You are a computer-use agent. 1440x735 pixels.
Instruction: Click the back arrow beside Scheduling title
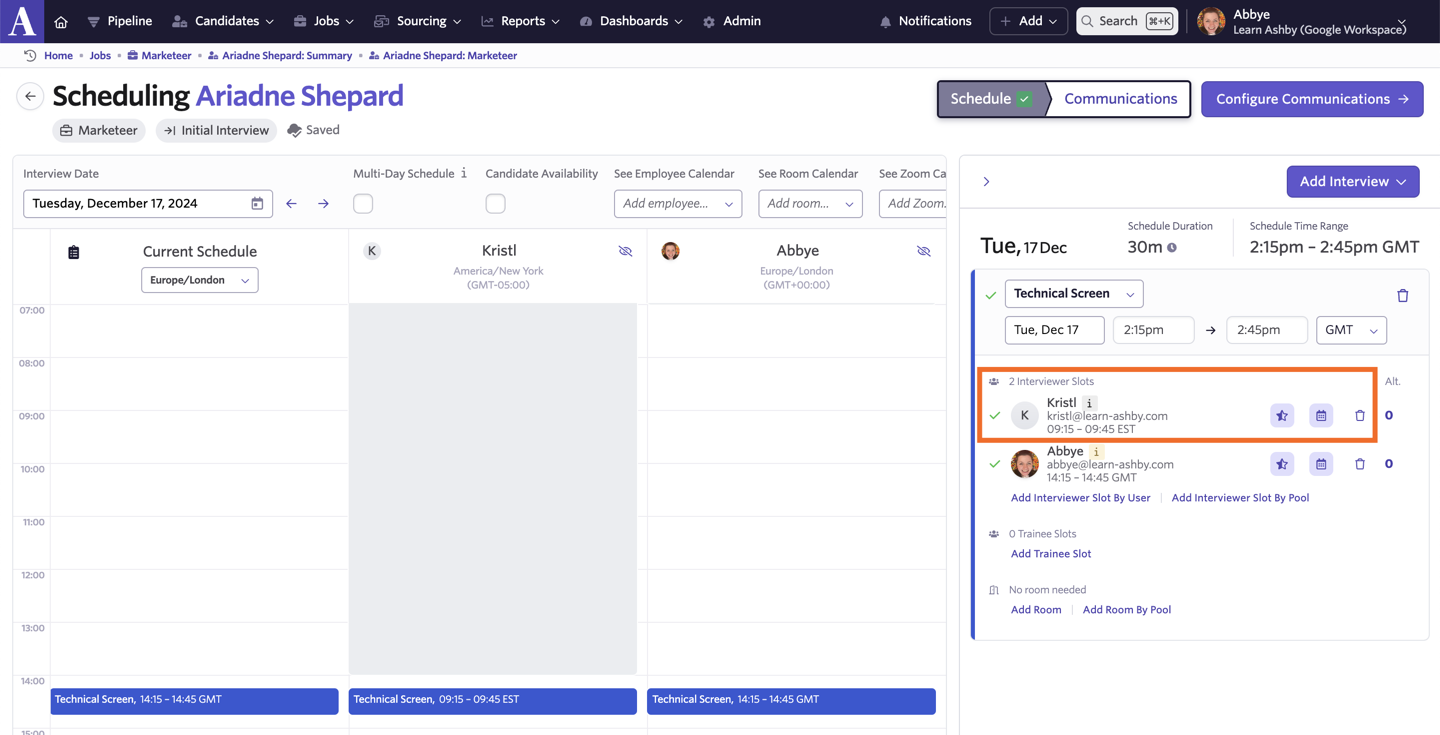[x=30, y=96]
